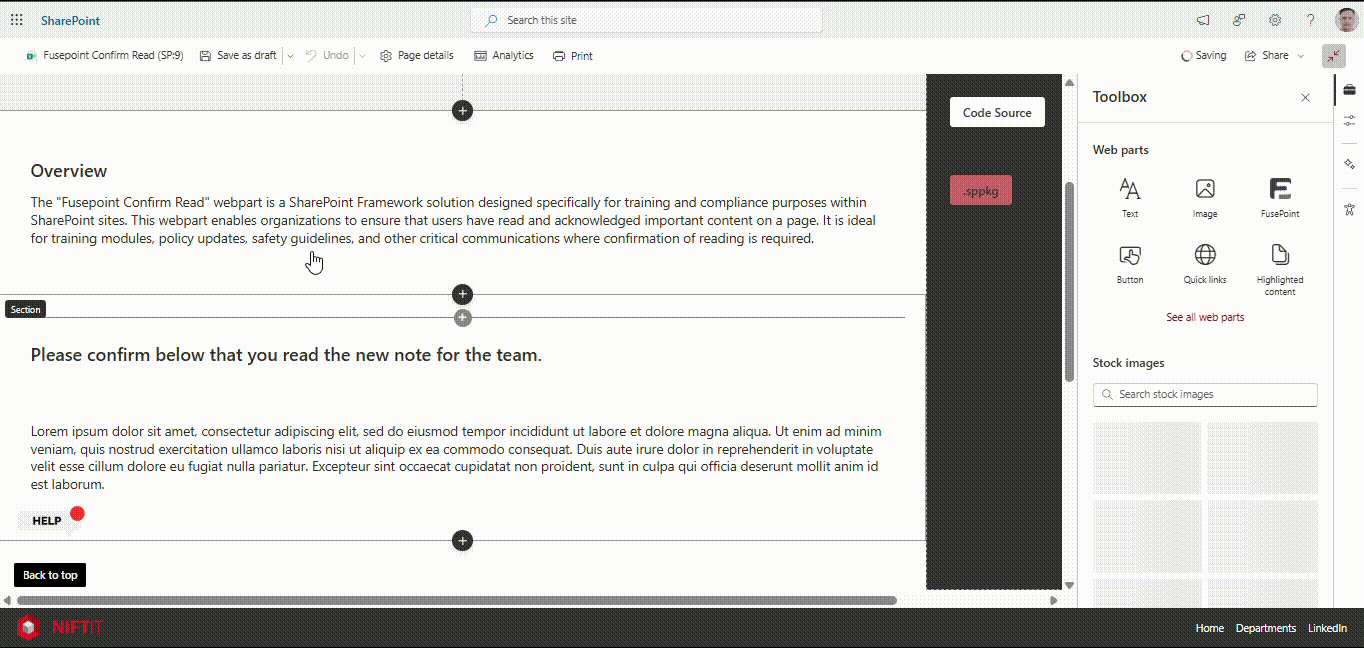Insert the FusePoint web part

tap(1279, 196)
